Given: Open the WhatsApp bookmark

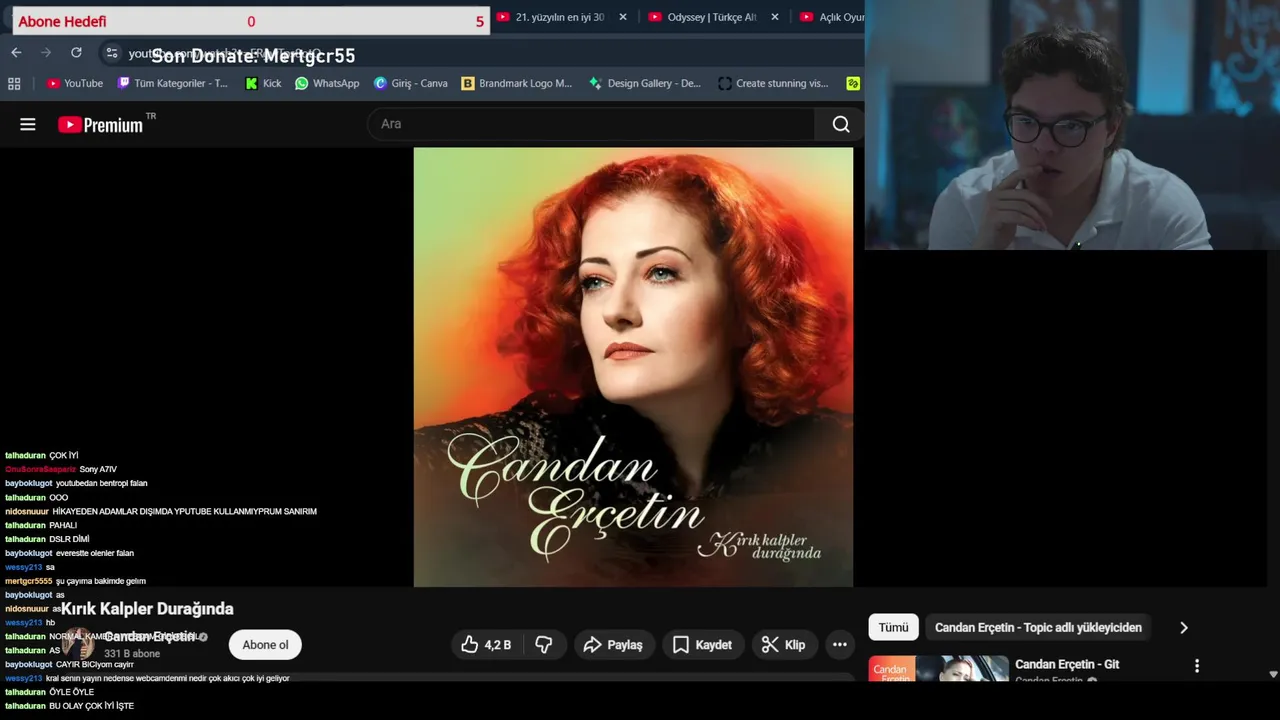Looking at the screenshot, I should (x=327, y=83).
